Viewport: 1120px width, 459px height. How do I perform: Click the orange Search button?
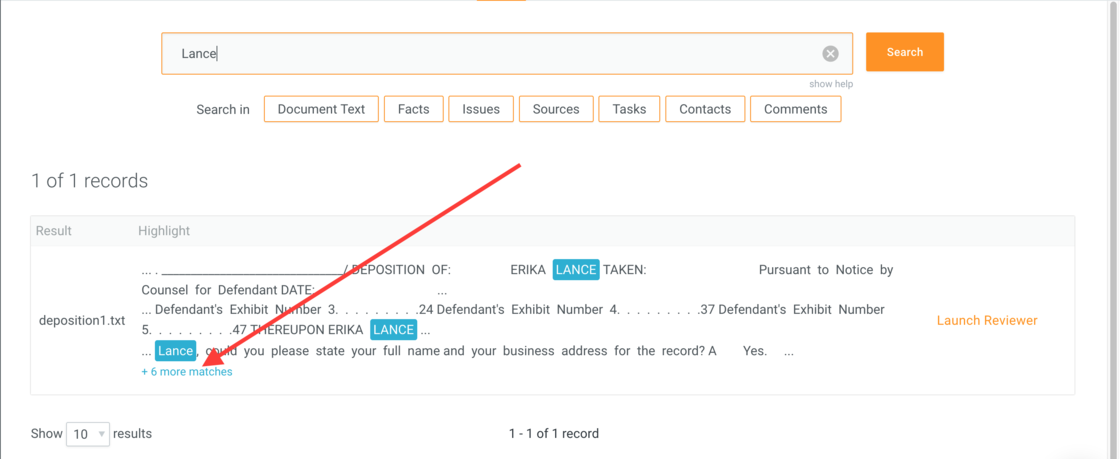coord(904,52)
